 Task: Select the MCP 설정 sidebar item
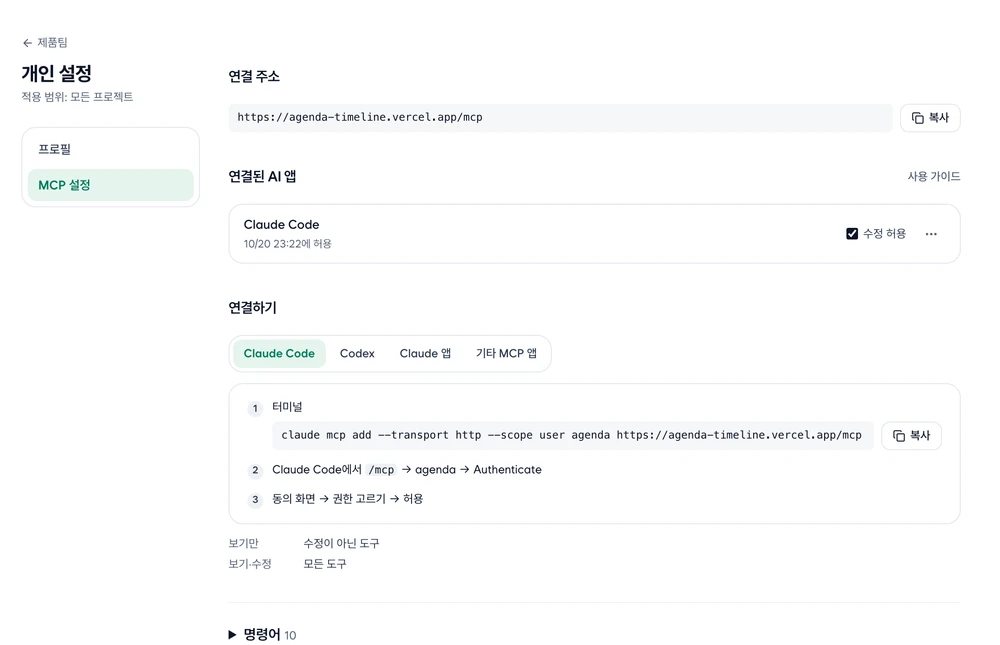click(x=110, y=185)
